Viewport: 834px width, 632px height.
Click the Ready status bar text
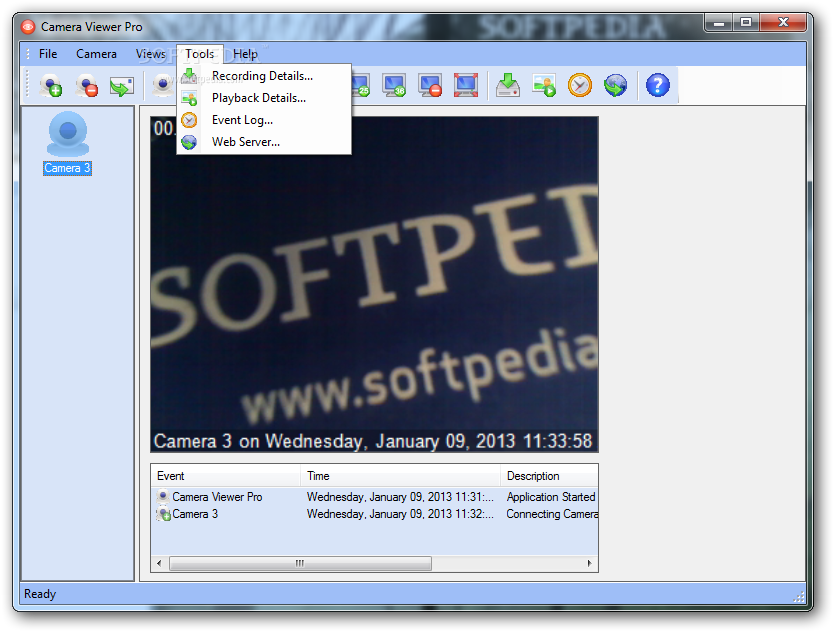point(40,594)
